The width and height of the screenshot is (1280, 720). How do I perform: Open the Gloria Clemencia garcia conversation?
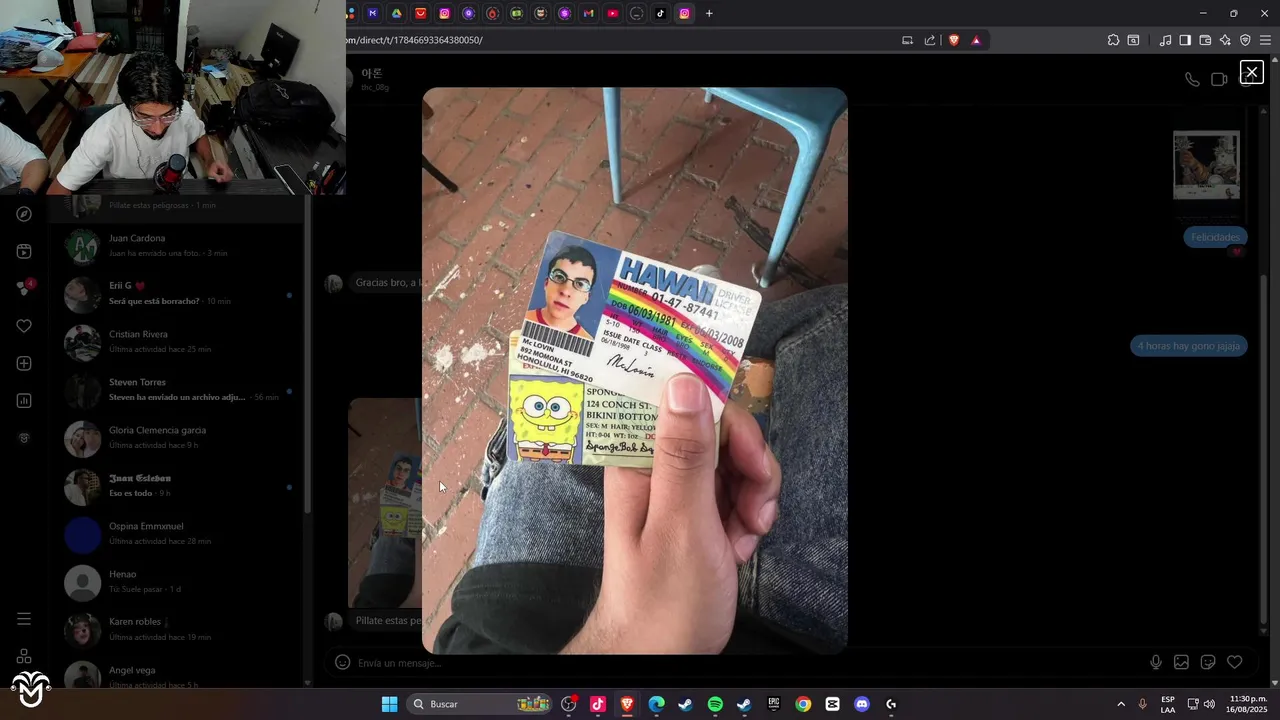coord(178,437)
